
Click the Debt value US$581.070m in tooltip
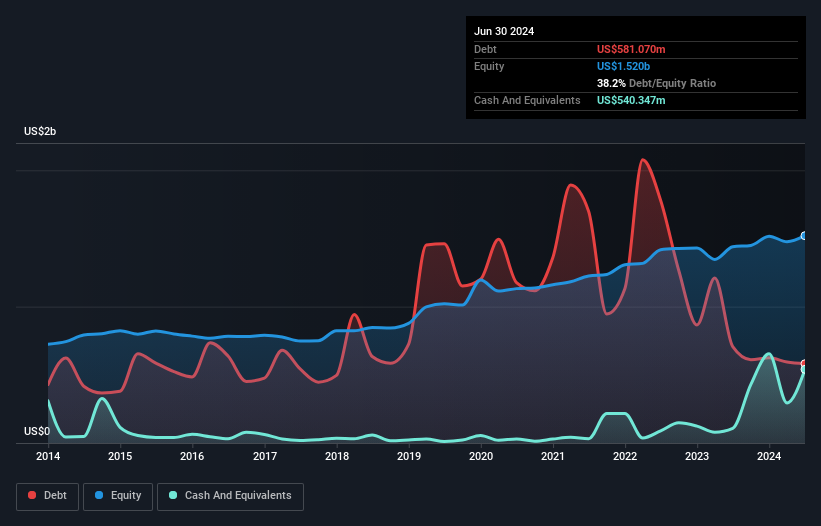click(x=631, y=49)
